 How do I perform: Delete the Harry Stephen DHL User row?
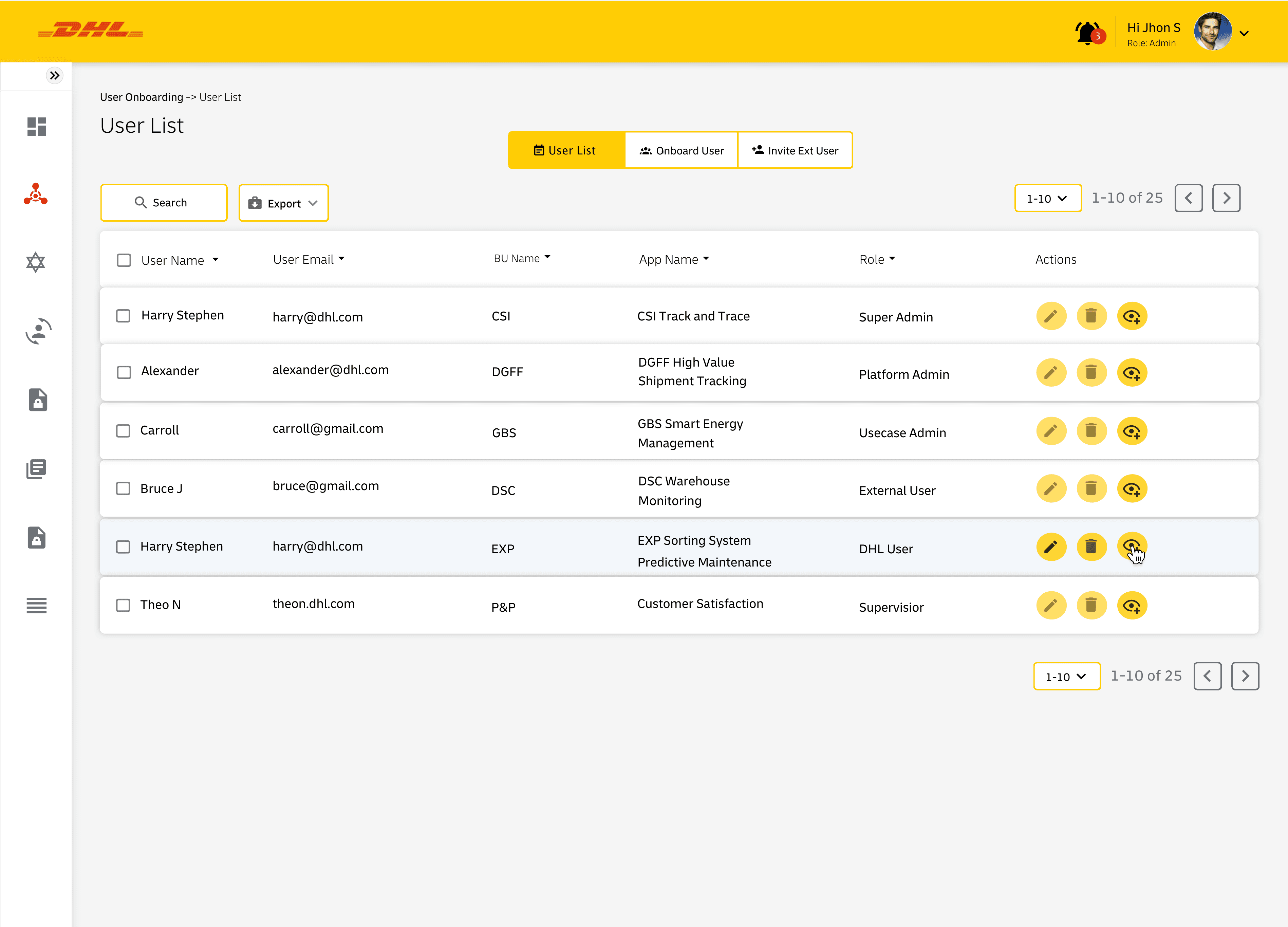tap(1091, 547)
